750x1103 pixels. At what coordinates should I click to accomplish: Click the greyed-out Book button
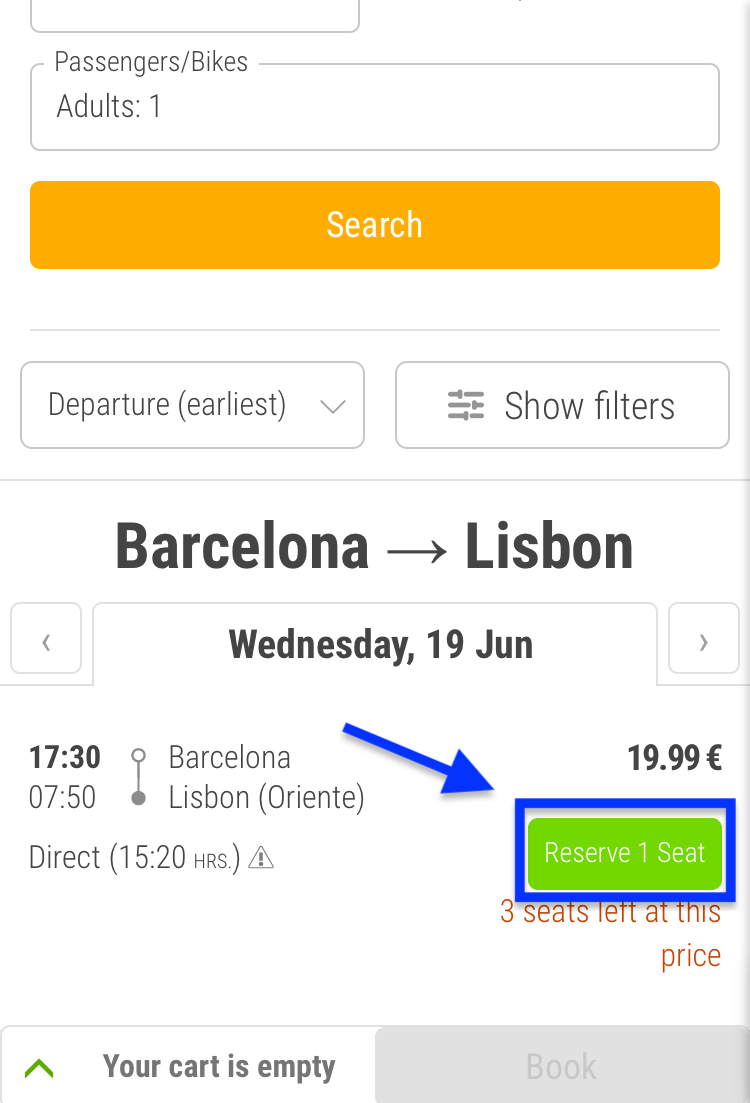(x=561, y=1066)
